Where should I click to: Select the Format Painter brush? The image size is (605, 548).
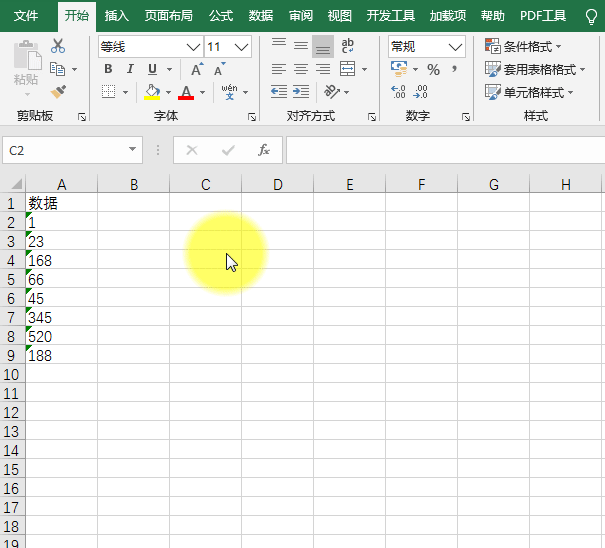pos(58,92)
